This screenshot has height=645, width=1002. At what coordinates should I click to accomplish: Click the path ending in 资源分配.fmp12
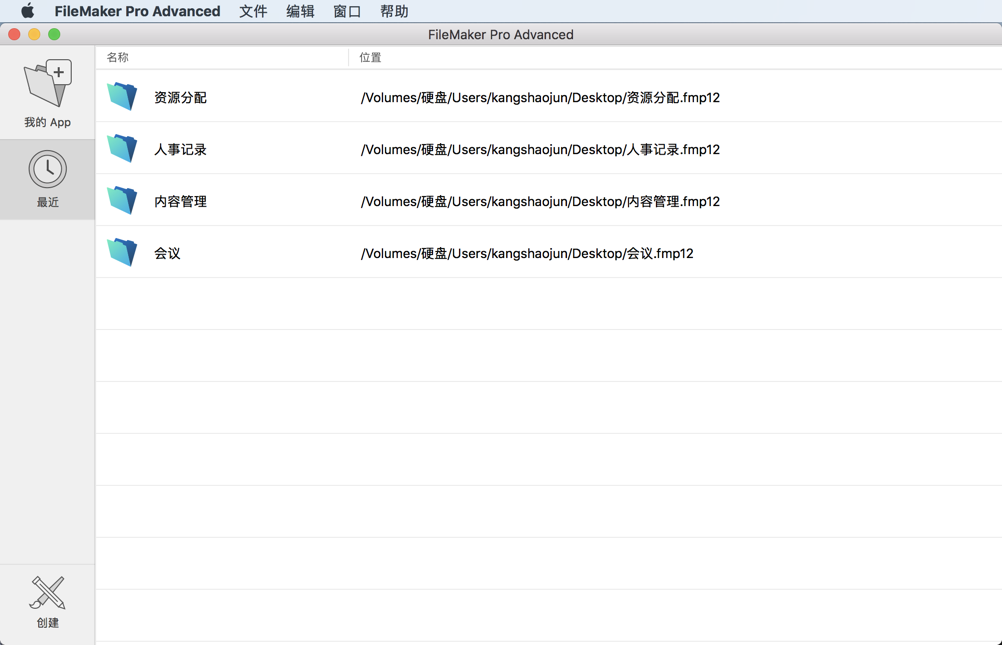click(x=541, y=97)
